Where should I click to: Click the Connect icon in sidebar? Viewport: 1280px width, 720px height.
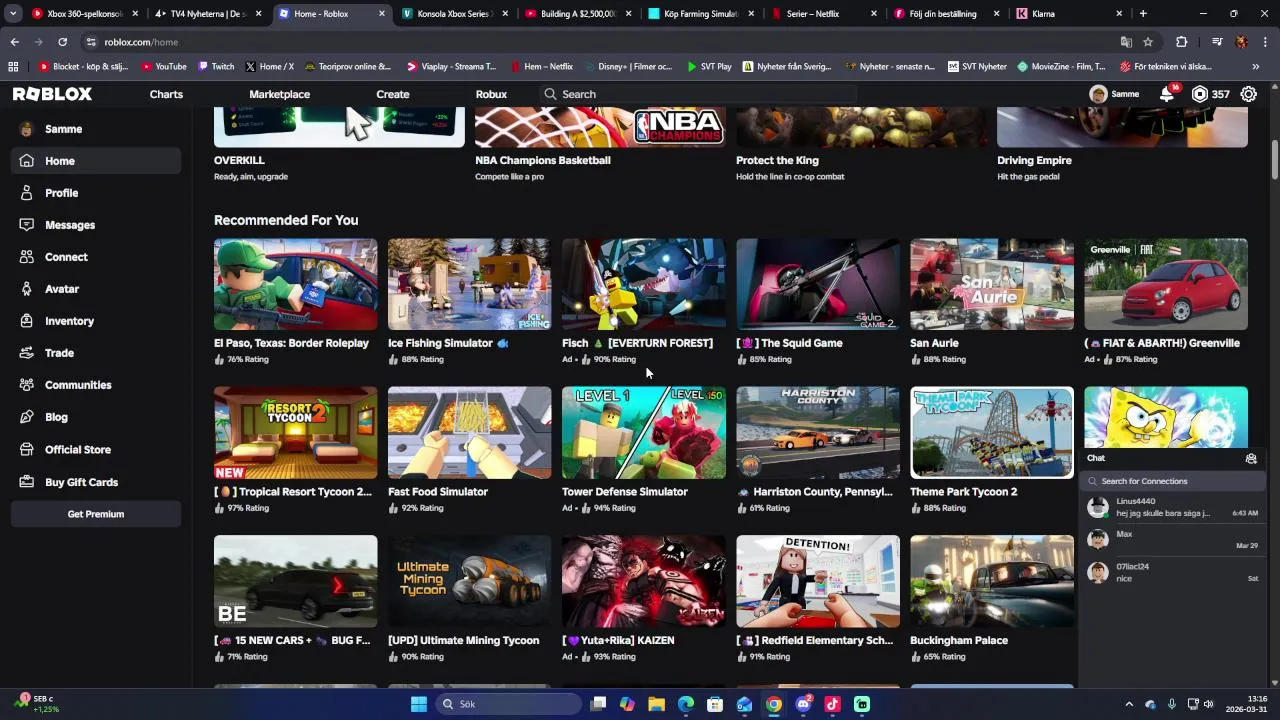point(26,257)
